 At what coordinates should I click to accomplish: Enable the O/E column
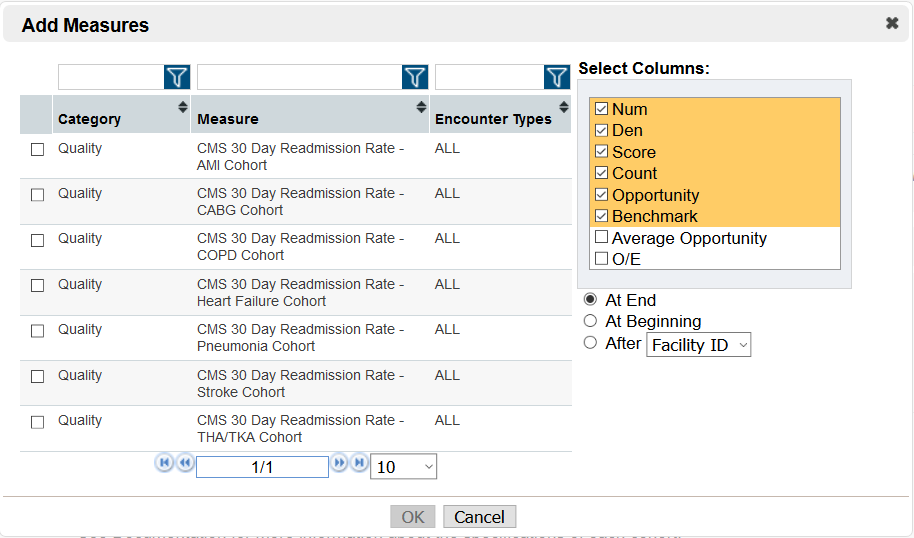602,258
